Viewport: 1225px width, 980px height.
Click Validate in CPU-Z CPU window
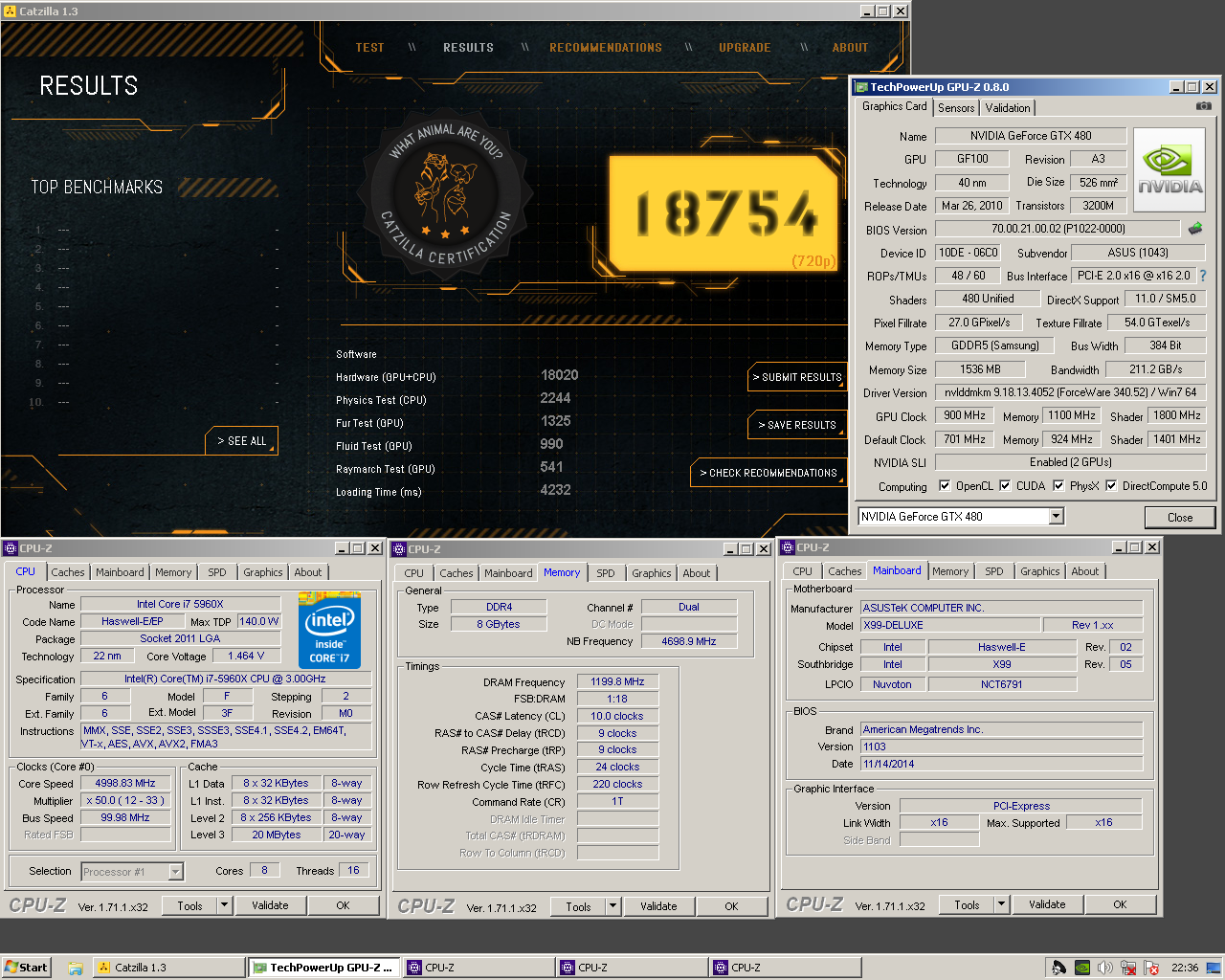270,905
